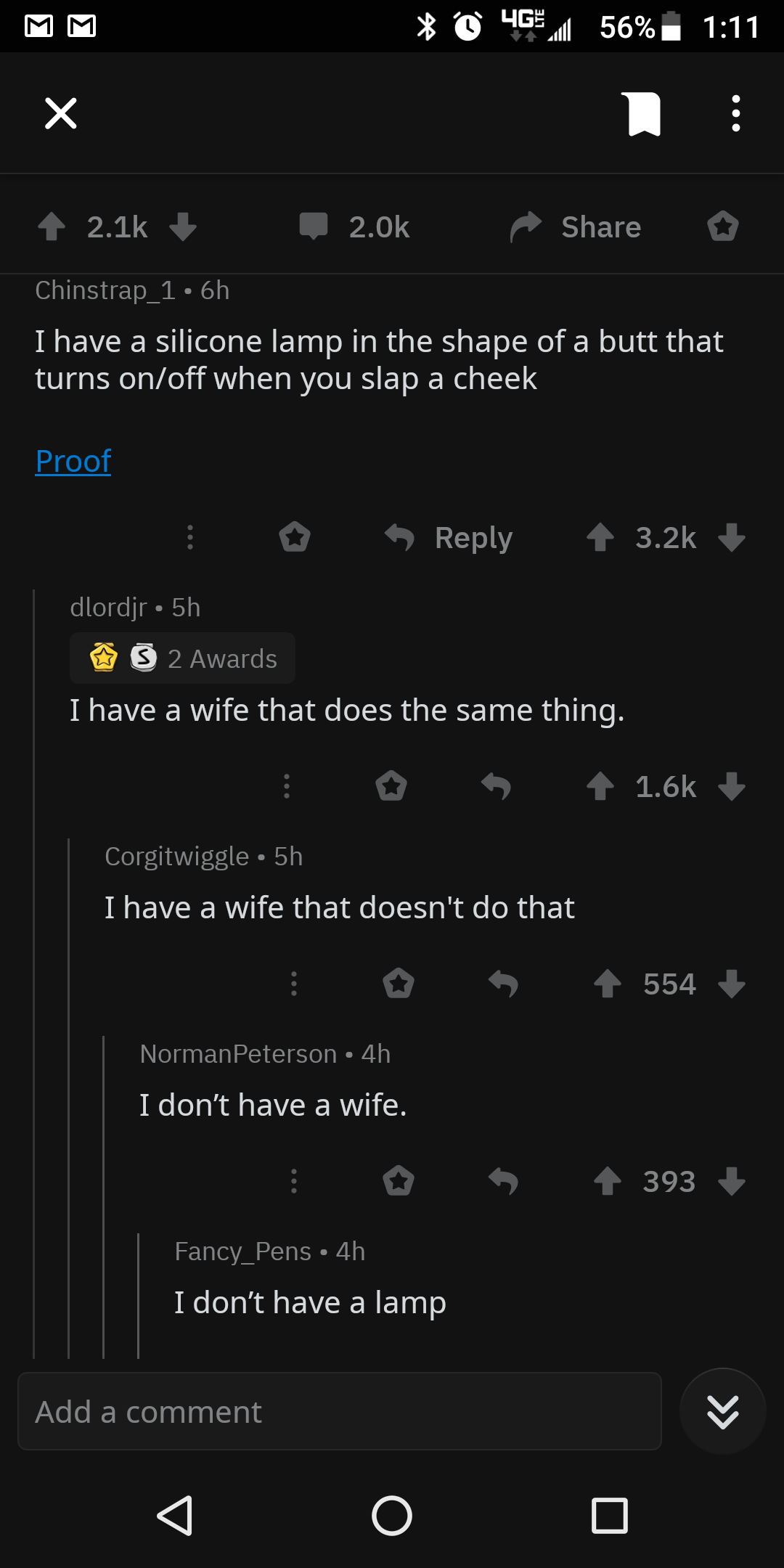Open options menu for Corgitwiggle's comment

tap(294, 984)
